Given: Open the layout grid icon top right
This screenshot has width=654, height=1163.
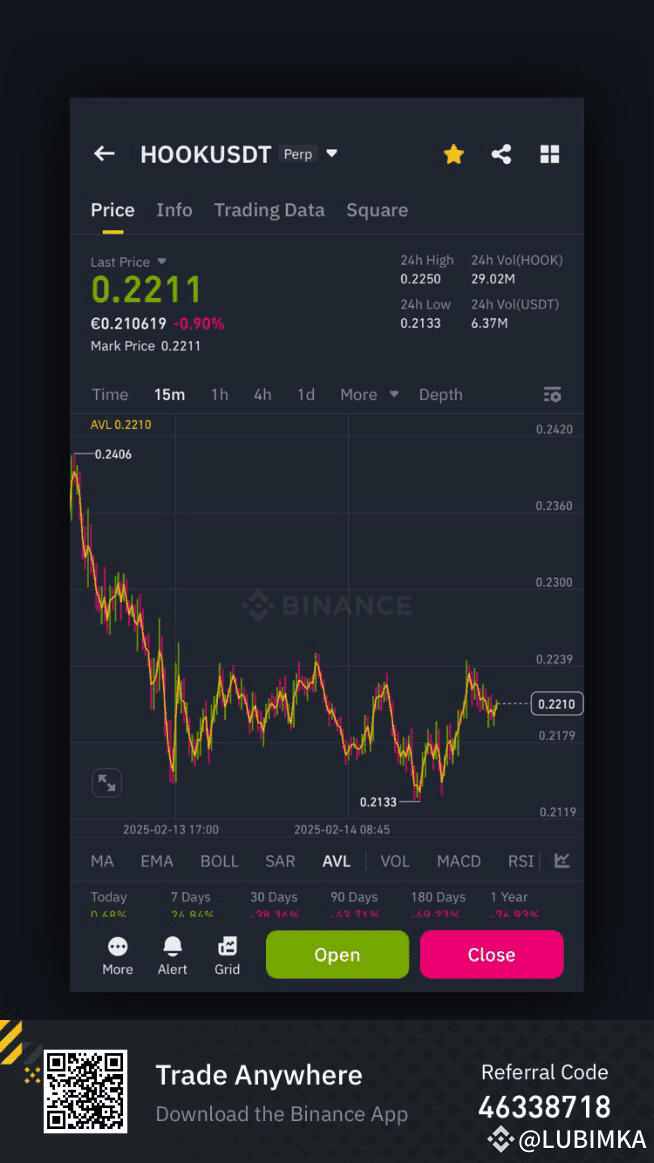Looking at the screenshot, I should (x=549, y=153).
